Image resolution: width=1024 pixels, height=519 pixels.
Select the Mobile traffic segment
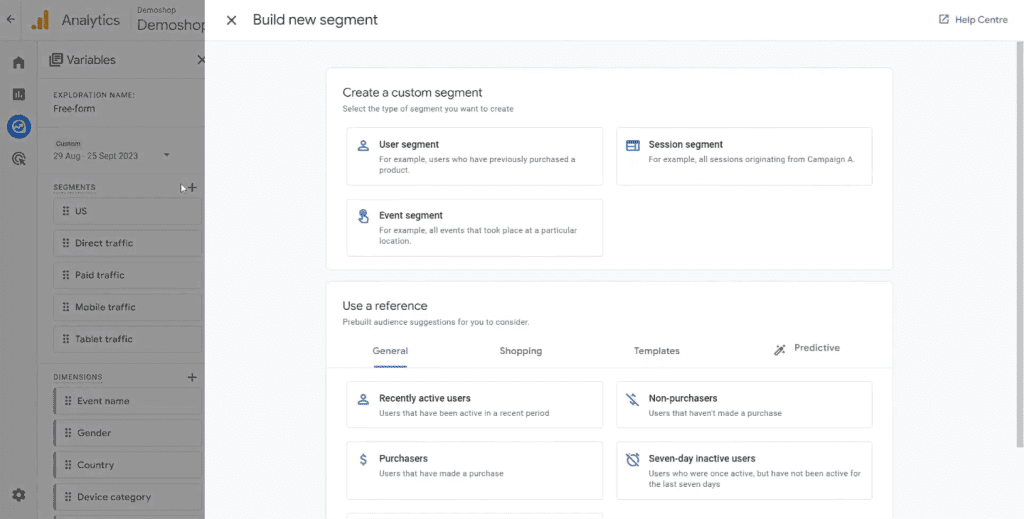[128, 307]
